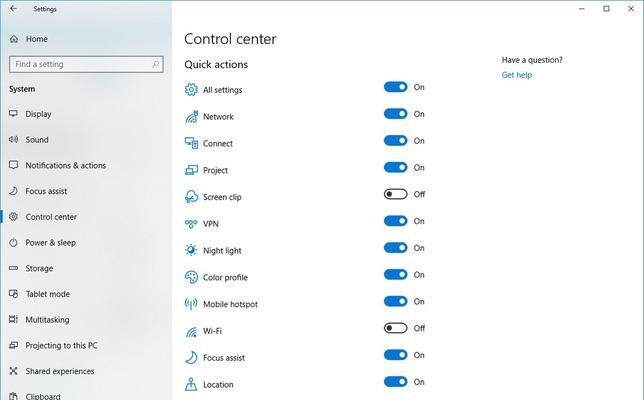Click the Get help link
This screenshot has height=400, width=644.
pyautogui.click(x=517, y=75)
